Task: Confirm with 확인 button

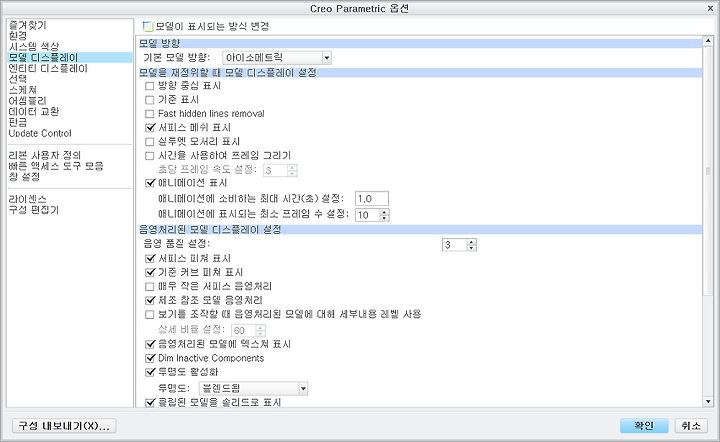Action: click(x=644, y=426)
